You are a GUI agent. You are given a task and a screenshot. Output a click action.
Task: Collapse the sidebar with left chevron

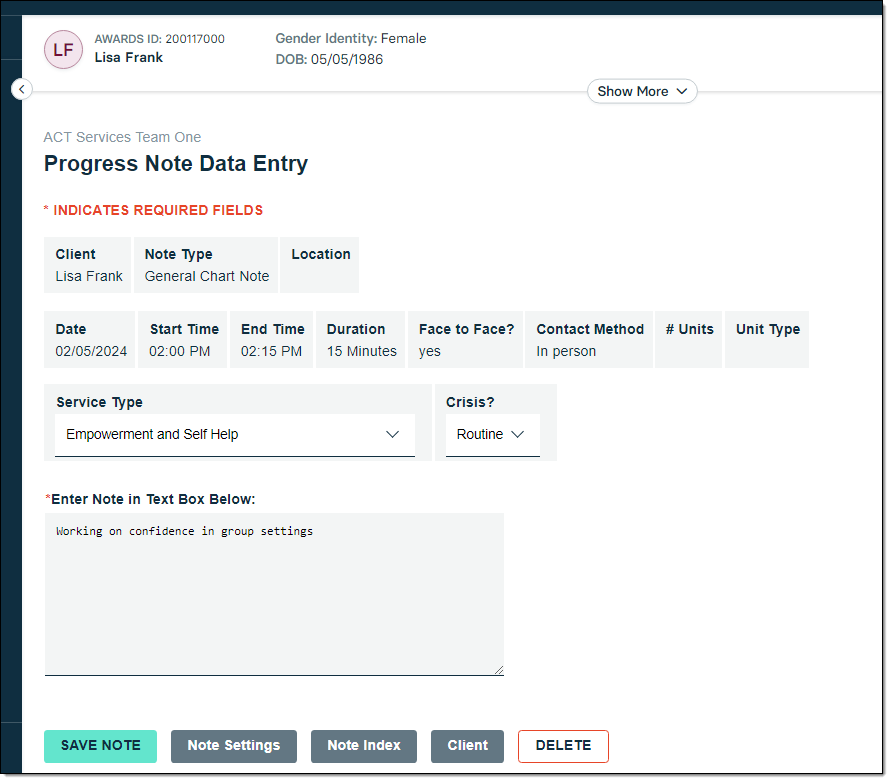[x=22, y=90]
